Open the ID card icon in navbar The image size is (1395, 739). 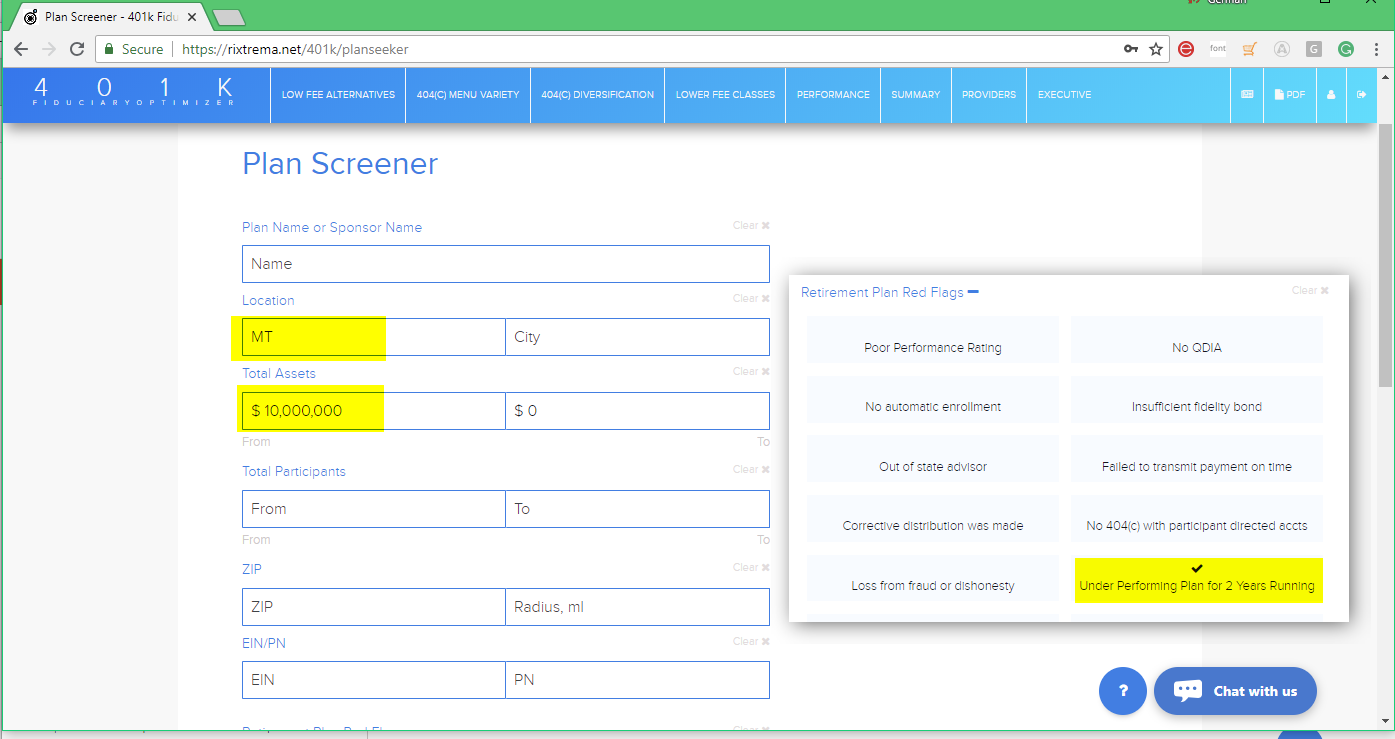click(x=1247, y=95)
